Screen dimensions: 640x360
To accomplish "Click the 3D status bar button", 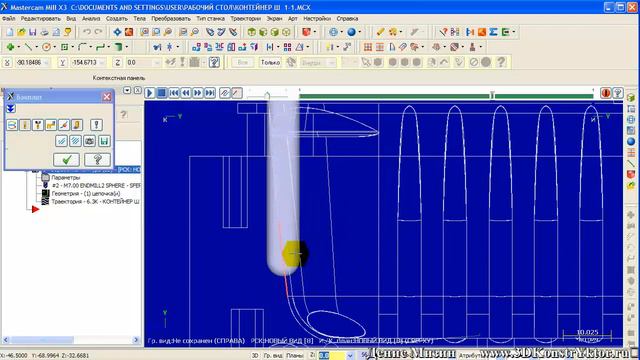I will 255,356.
